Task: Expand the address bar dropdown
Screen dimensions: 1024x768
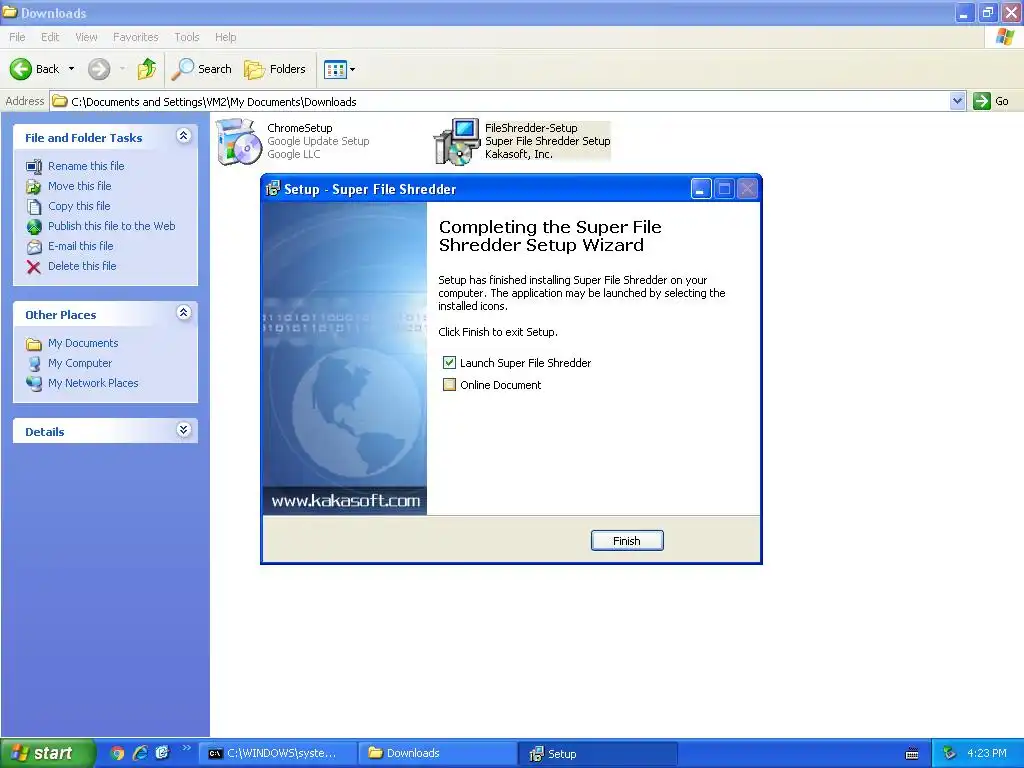Action: point(957,101)
